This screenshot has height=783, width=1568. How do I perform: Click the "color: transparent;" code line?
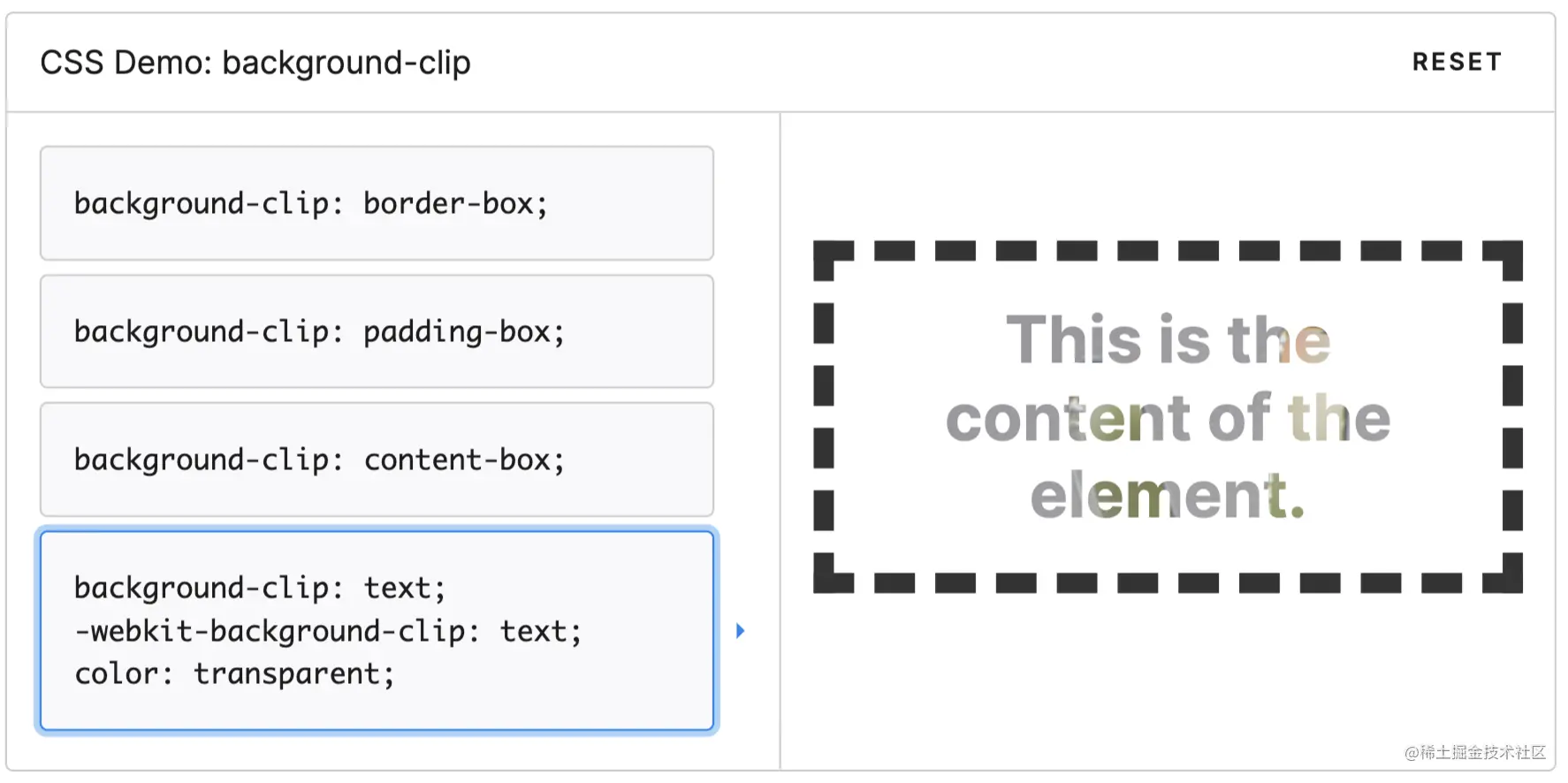click(x=234, y=674)
